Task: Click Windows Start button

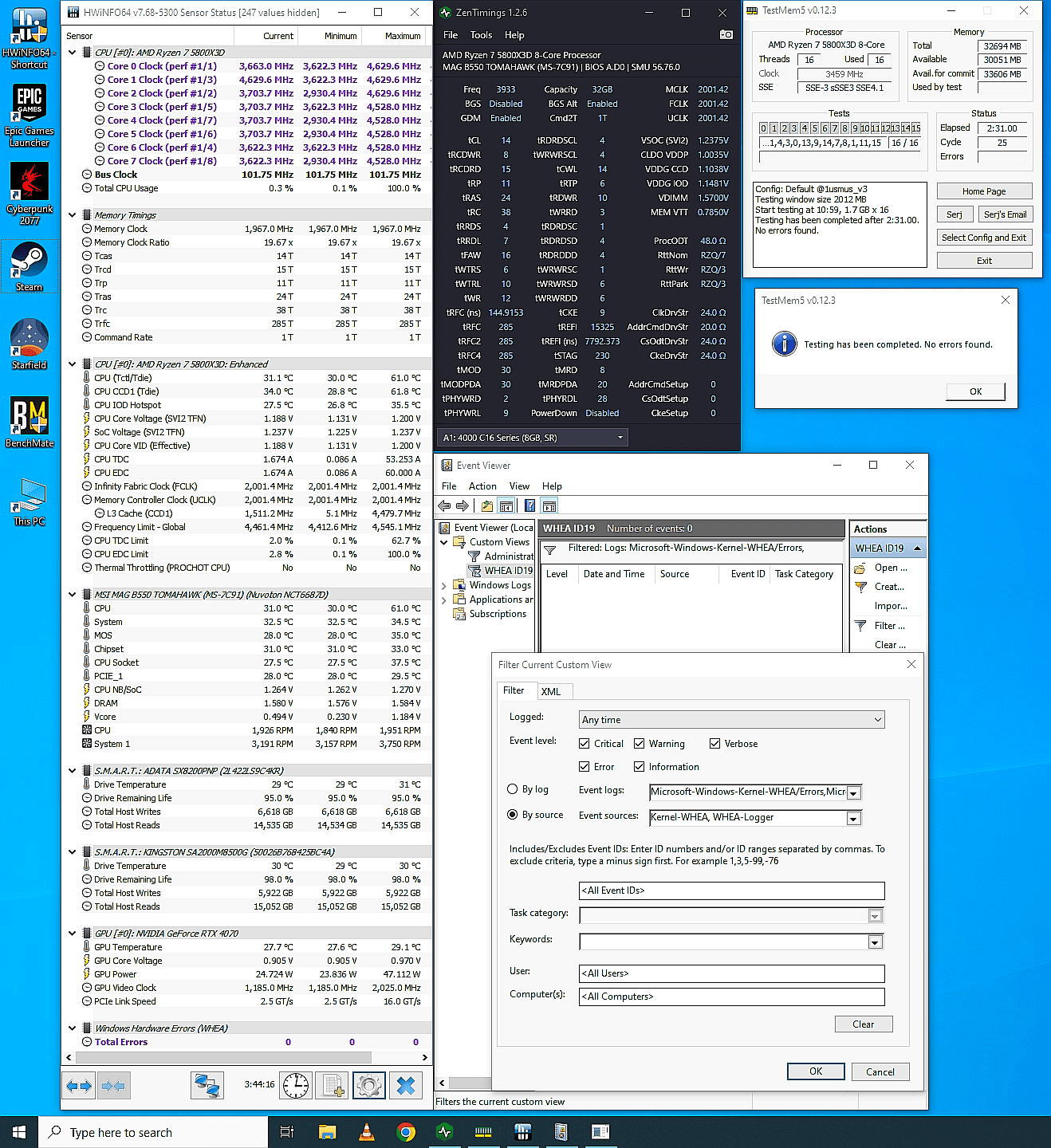Action: 19,1132
